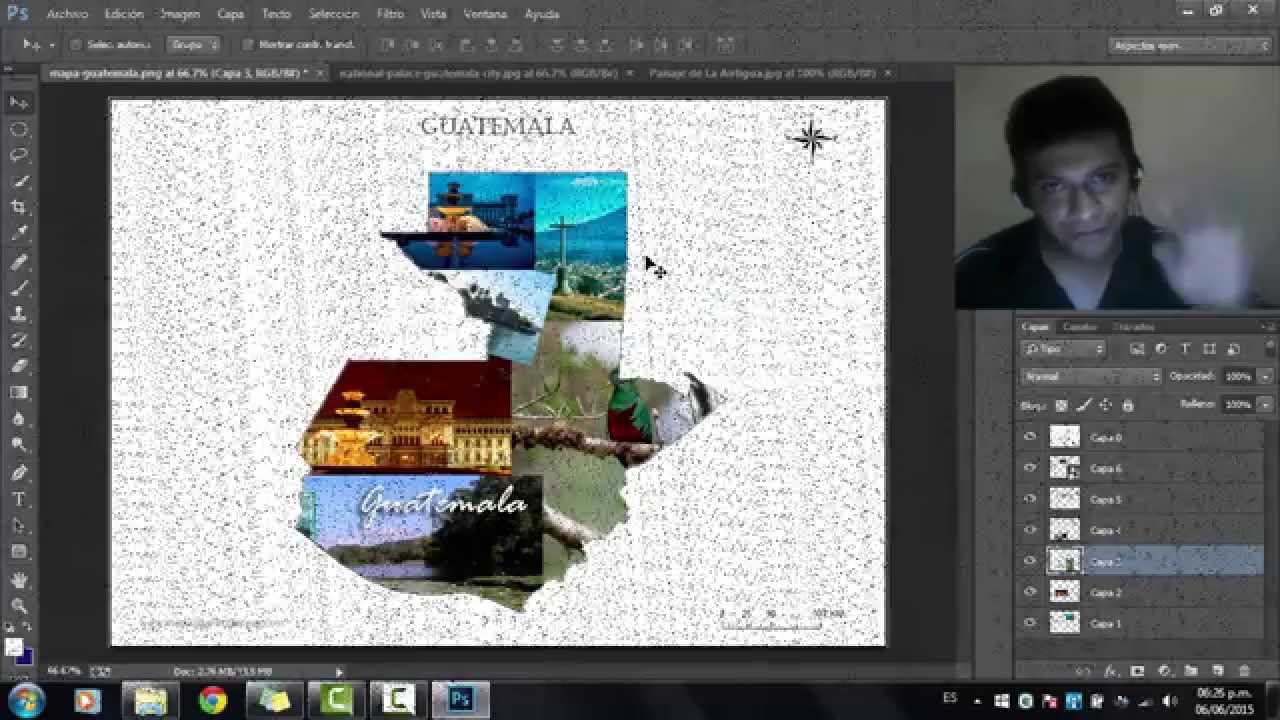The image size is (1280, 720).
Task: Hide layer Capa 0
Action: pyautogui.click(x=1030, y=437)
